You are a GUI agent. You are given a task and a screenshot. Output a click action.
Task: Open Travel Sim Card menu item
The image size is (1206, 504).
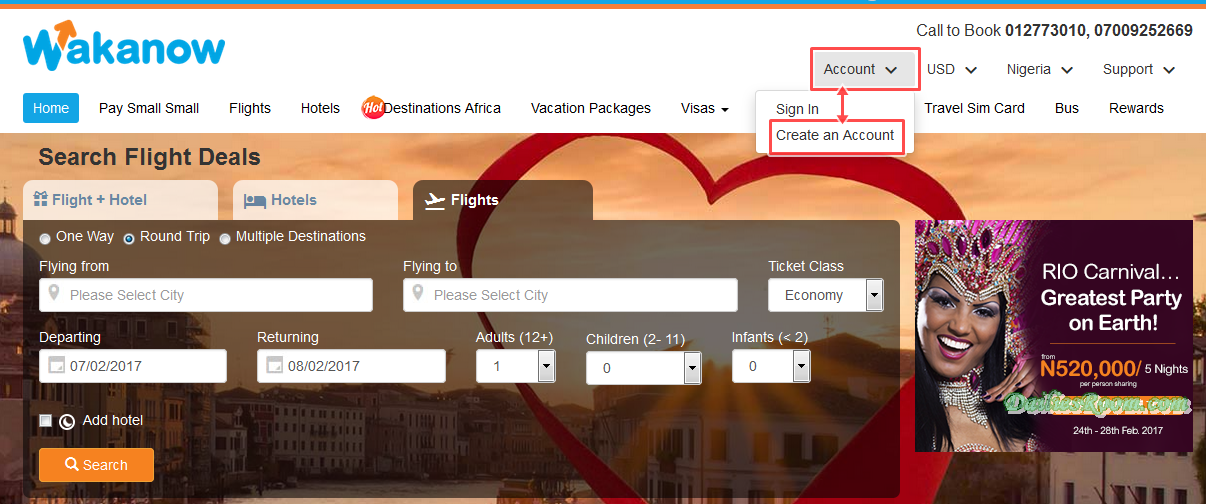[974, 108]
